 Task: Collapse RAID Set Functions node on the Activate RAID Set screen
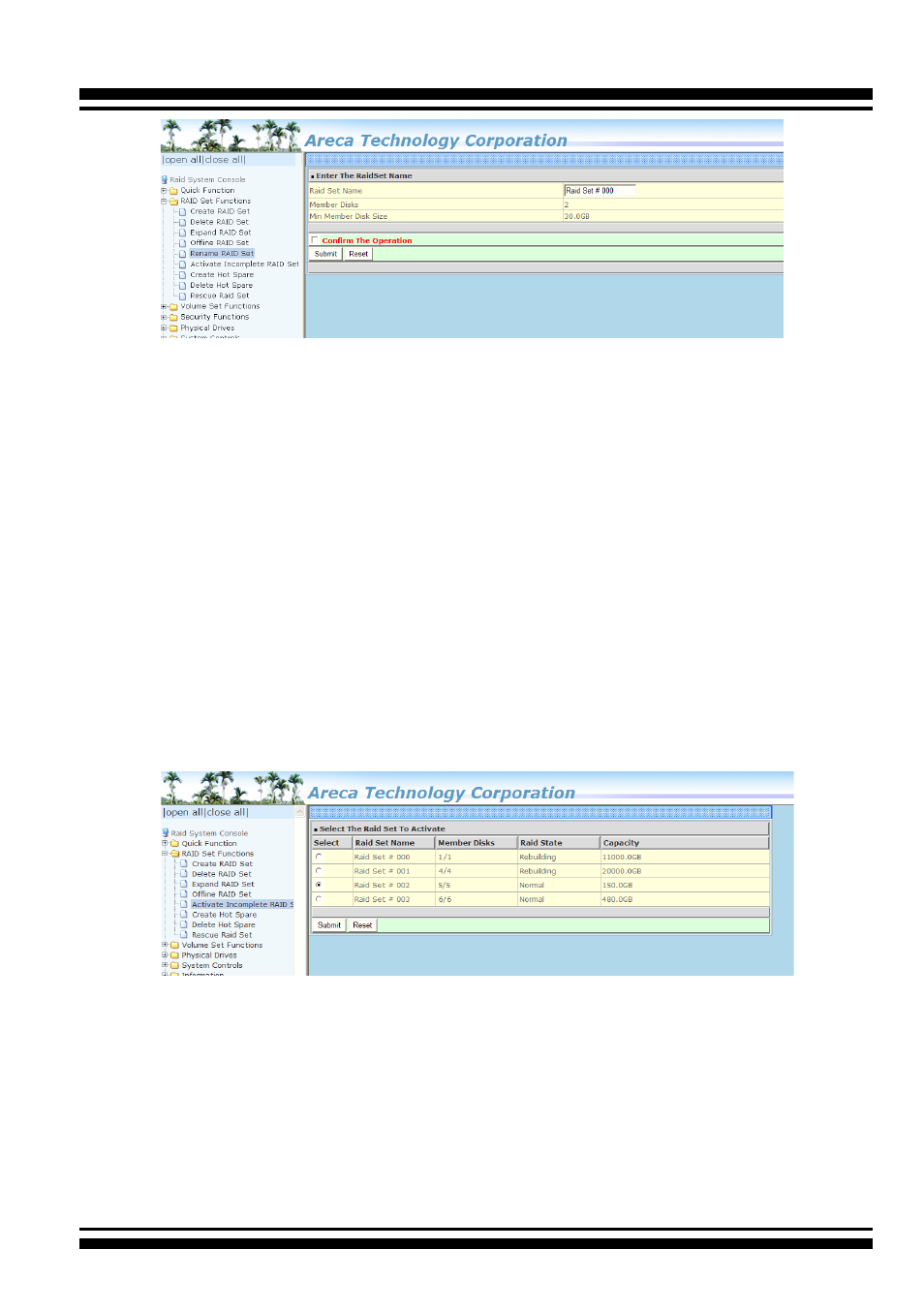point(165,854)
